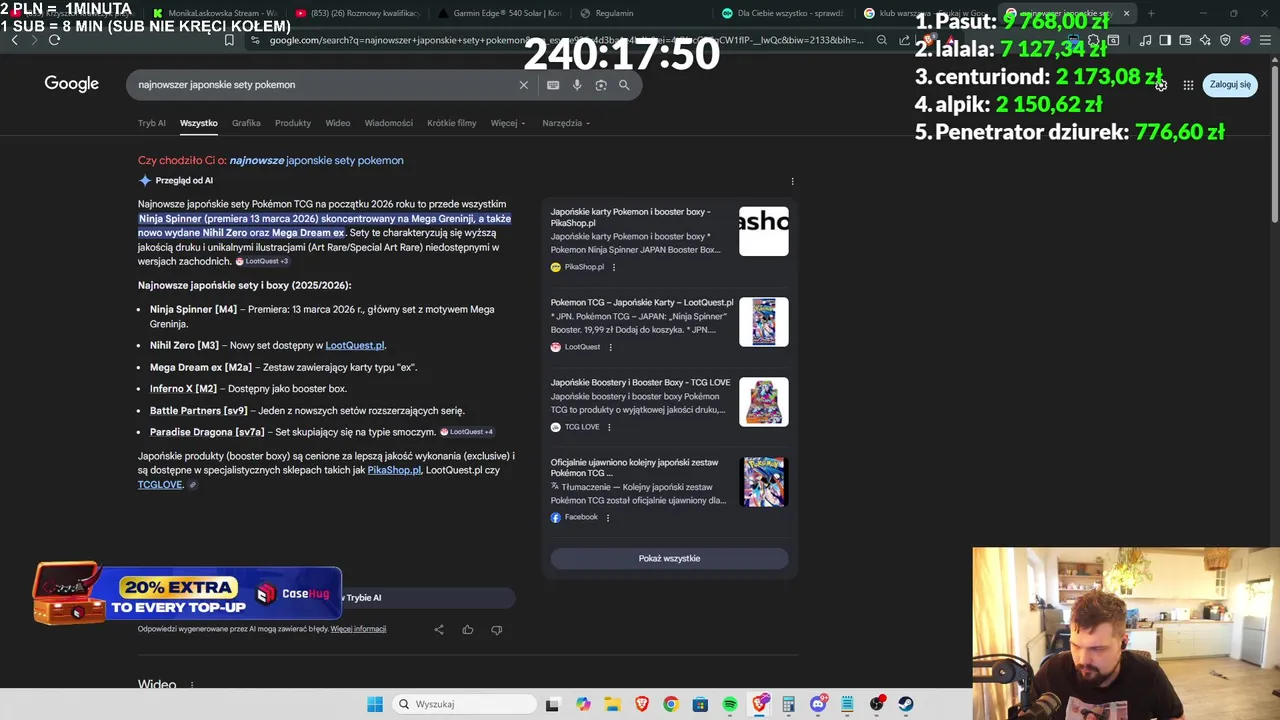Share the AI overview answer
This screenshot has height=720, width=1280.
click(439, 629)
